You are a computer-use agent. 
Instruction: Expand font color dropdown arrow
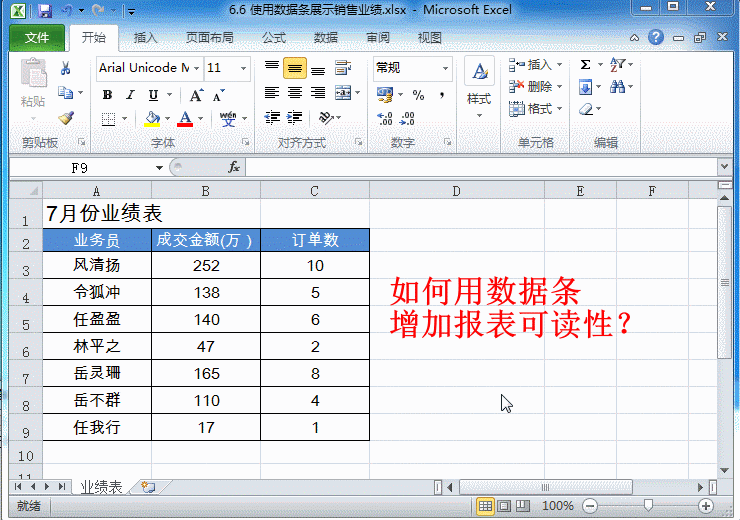coord(201,118)
